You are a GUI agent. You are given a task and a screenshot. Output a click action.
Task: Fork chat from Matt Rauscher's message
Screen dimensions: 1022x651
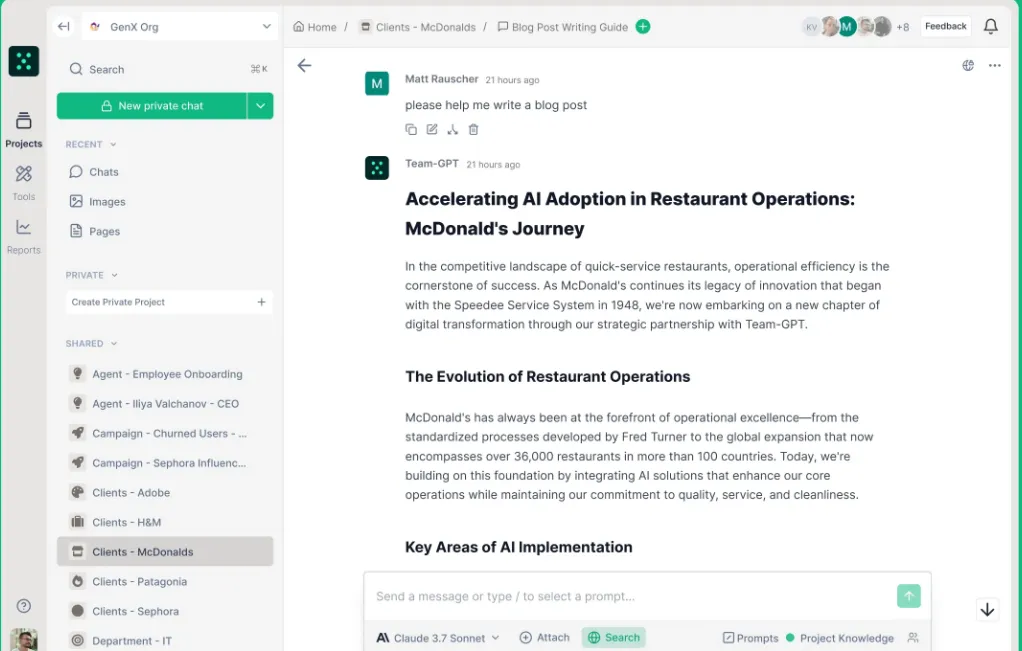tap(452, 130)
